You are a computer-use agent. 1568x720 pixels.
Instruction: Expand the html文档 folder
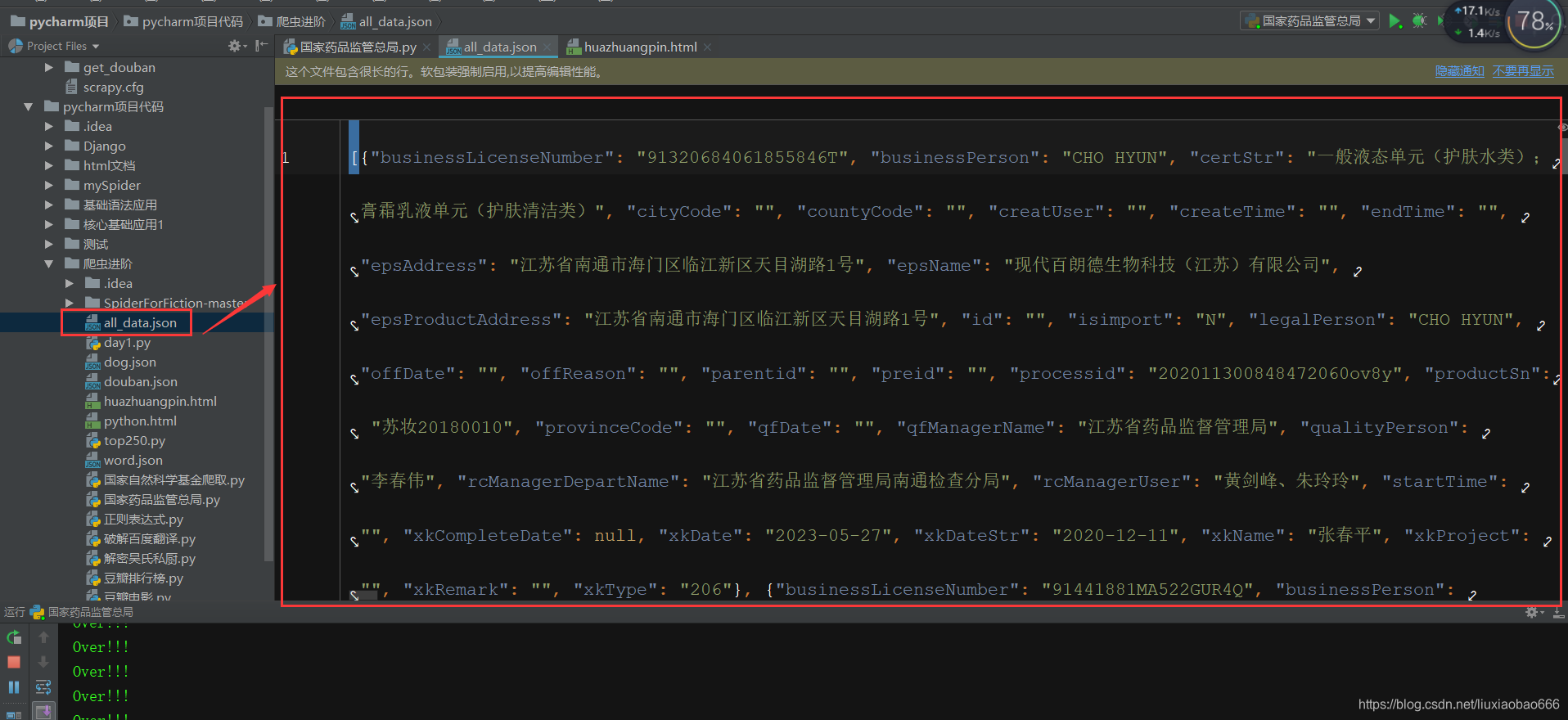click(49, 165)
